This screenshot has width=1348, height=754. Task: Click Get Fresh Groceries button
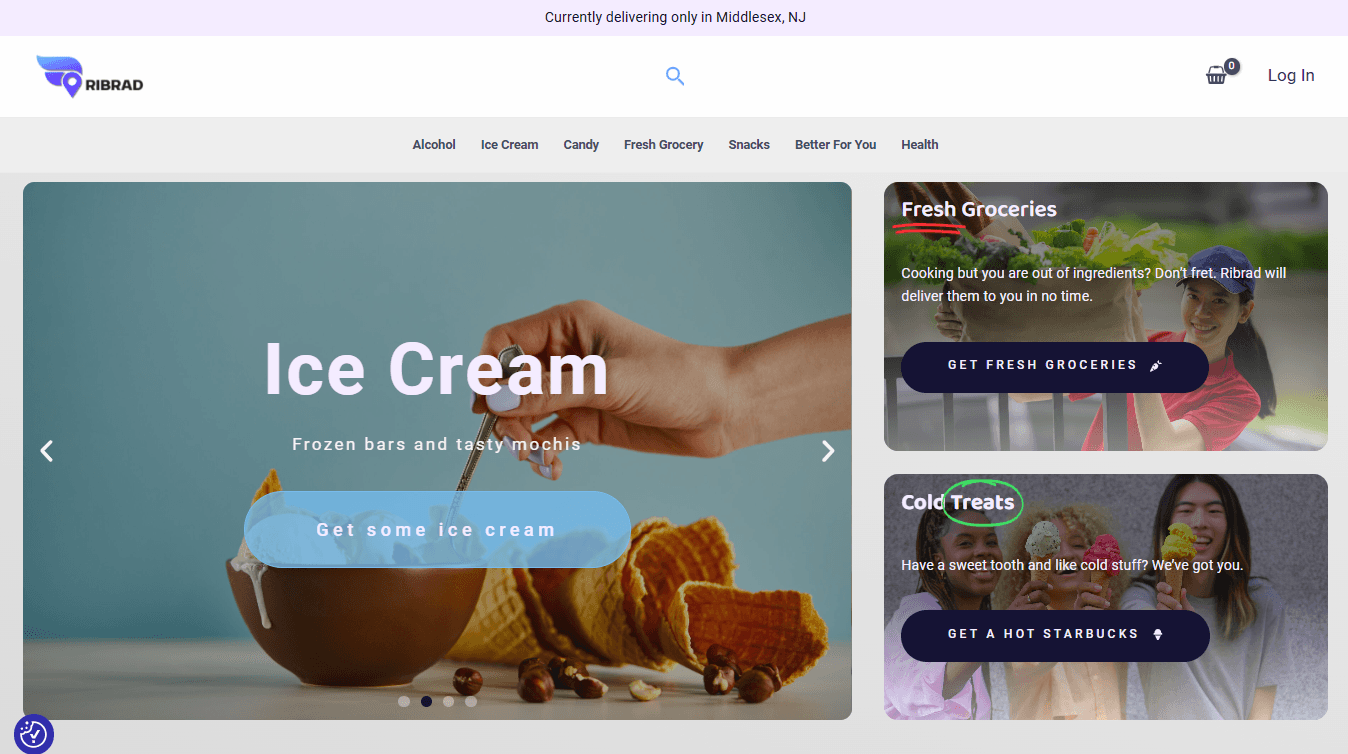(1055, 367)
